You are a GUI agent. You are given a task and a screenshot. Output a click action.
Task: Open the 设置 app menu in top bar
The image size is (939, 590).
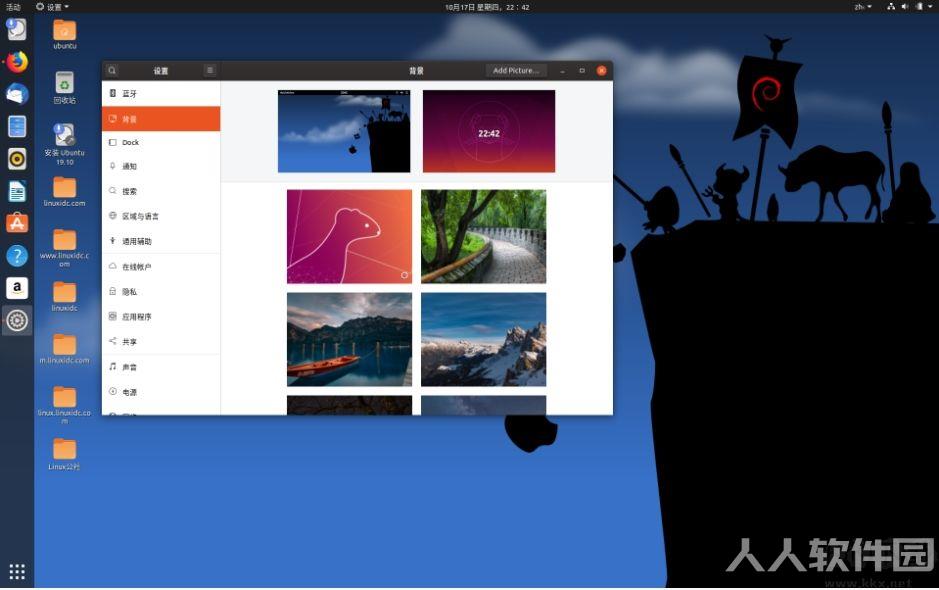click(52, 7)
